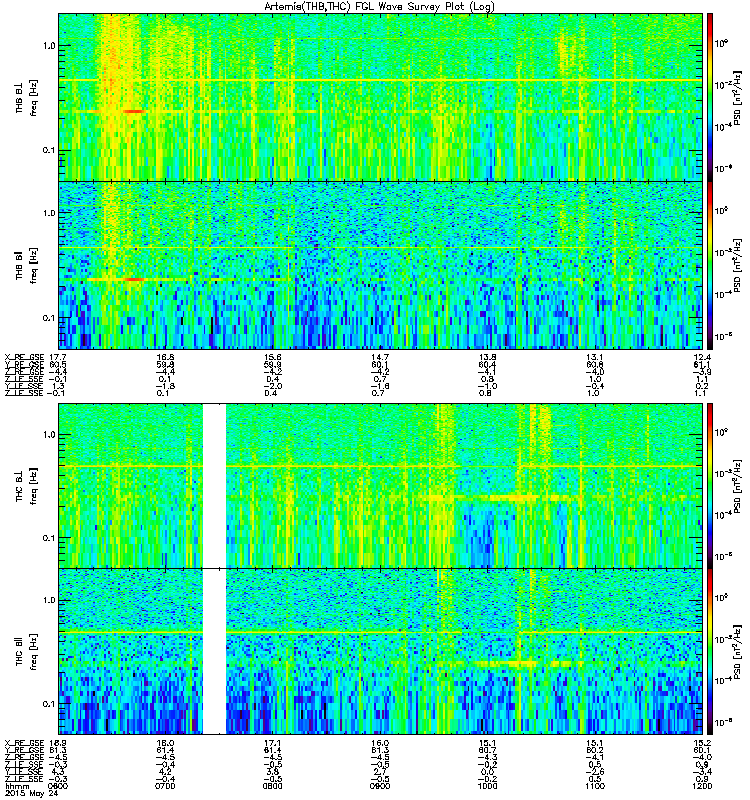Click the "16.8" value in the THB position table
The width and height of the screenshot is (750, 800).
(x=165, y=357)
